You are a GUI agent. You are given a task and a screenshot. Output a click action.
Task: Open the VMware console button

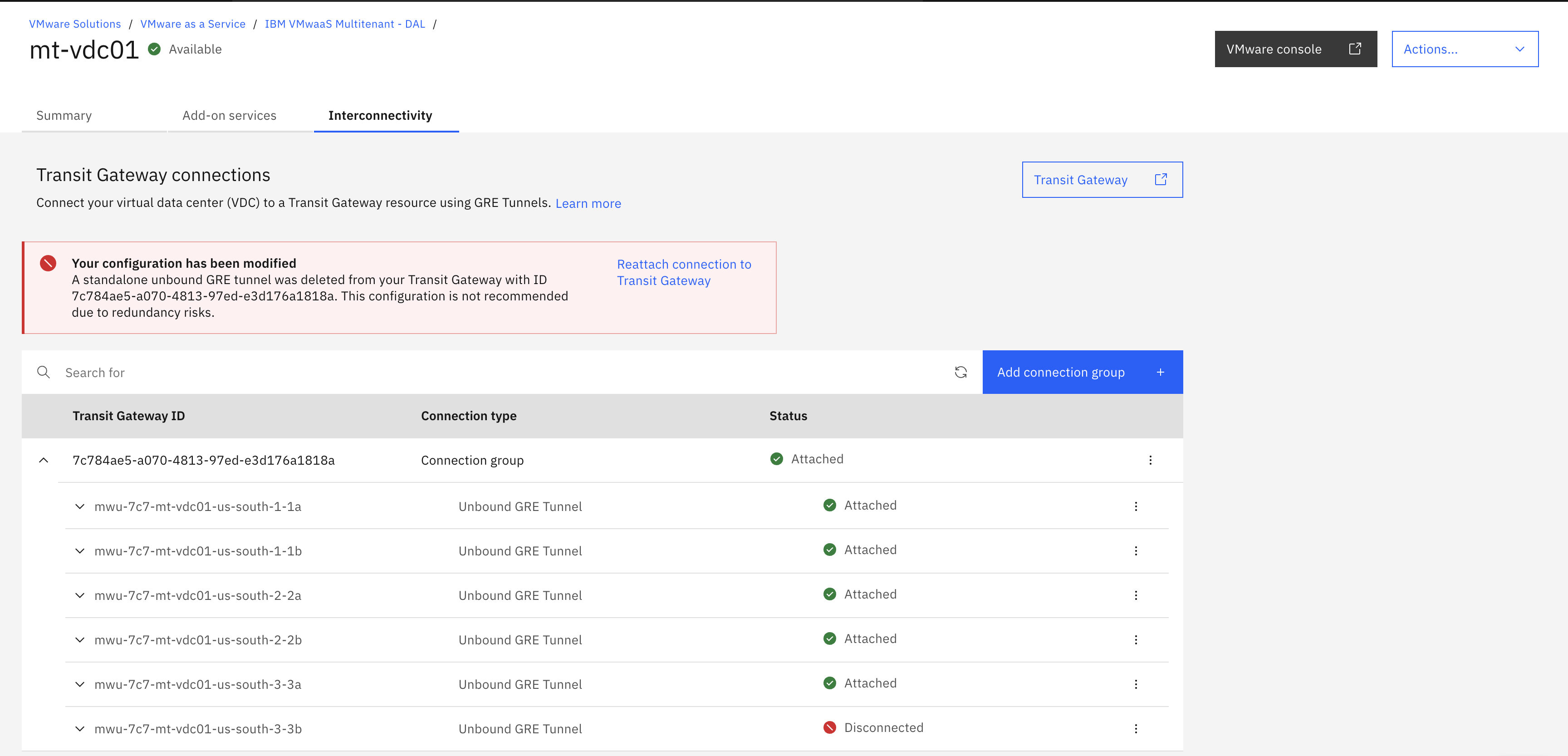[x=1295, y=49]
